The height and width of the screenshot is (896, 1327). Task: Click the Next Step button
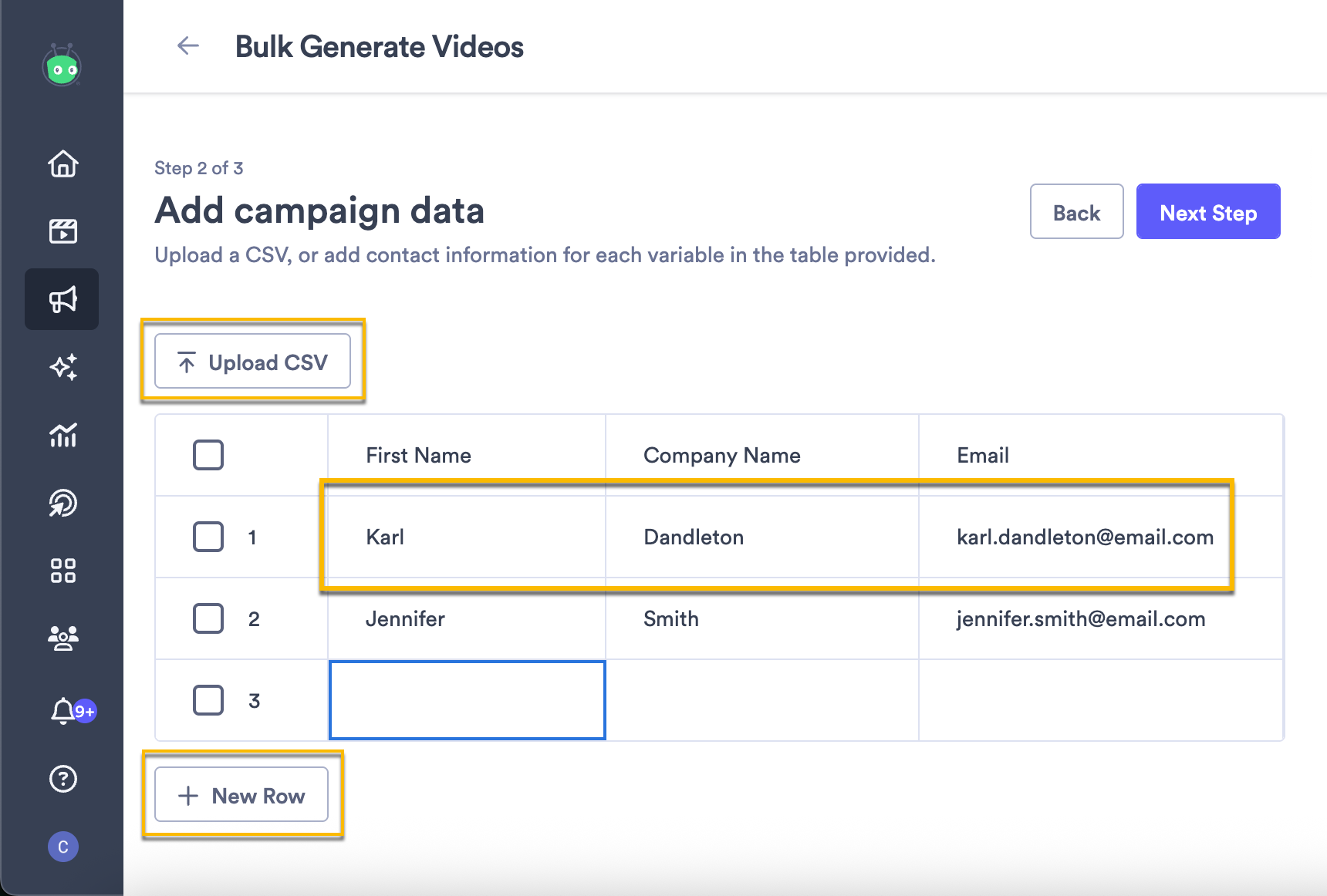pyautogui.click(x=1207, y=211)
